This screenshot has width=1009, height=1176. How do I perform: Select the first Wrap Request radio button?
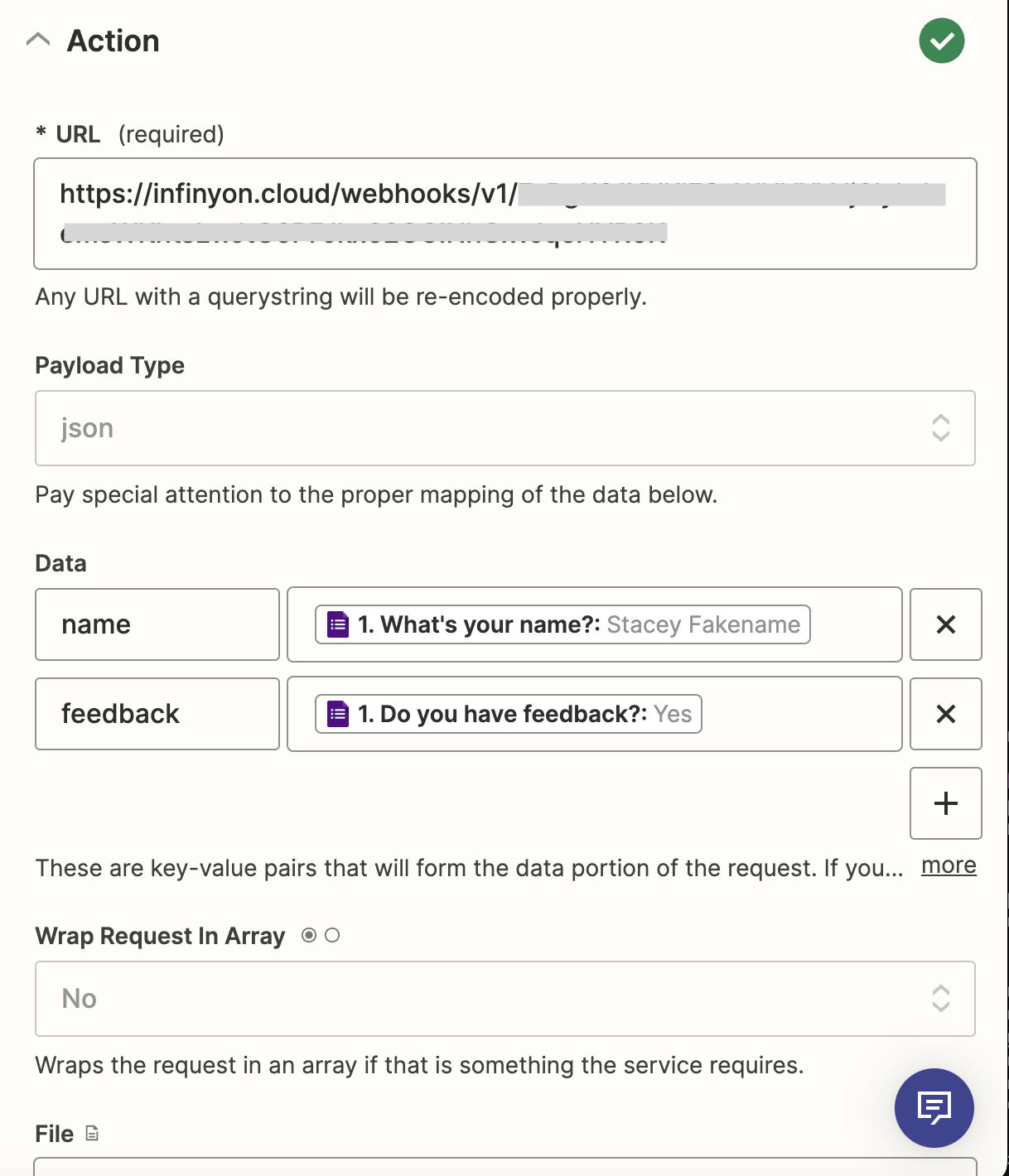click(309, 935)
